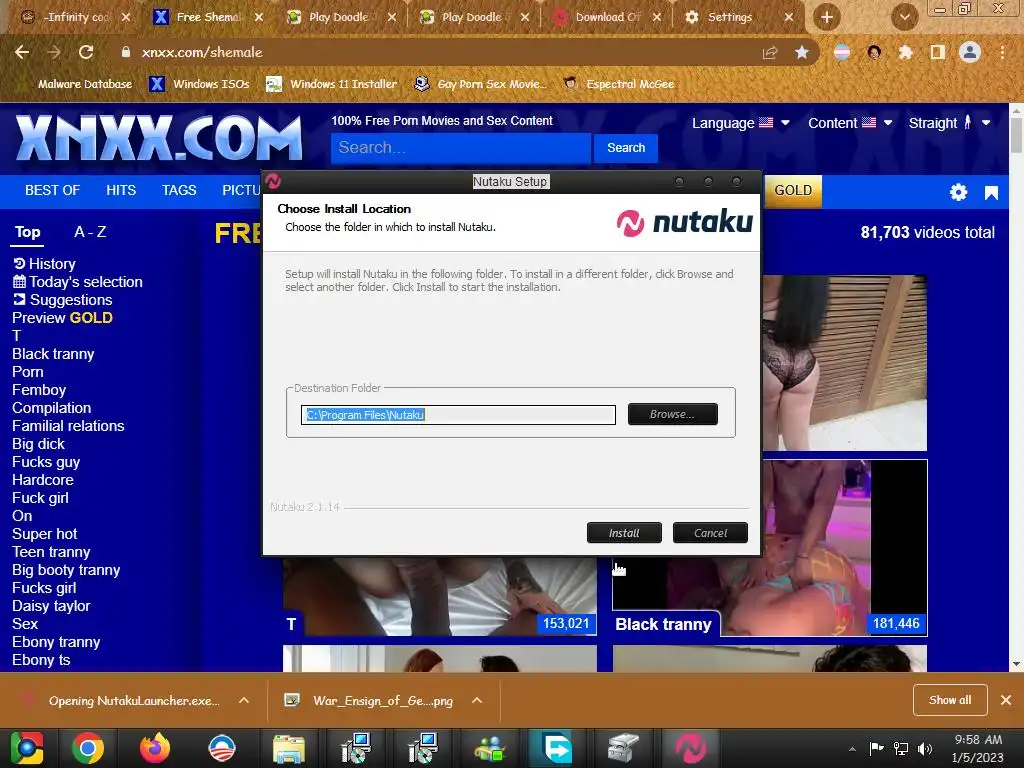Launch Firefox from the taskbar
The image size is (1024, 768).
tap(155, 748)
